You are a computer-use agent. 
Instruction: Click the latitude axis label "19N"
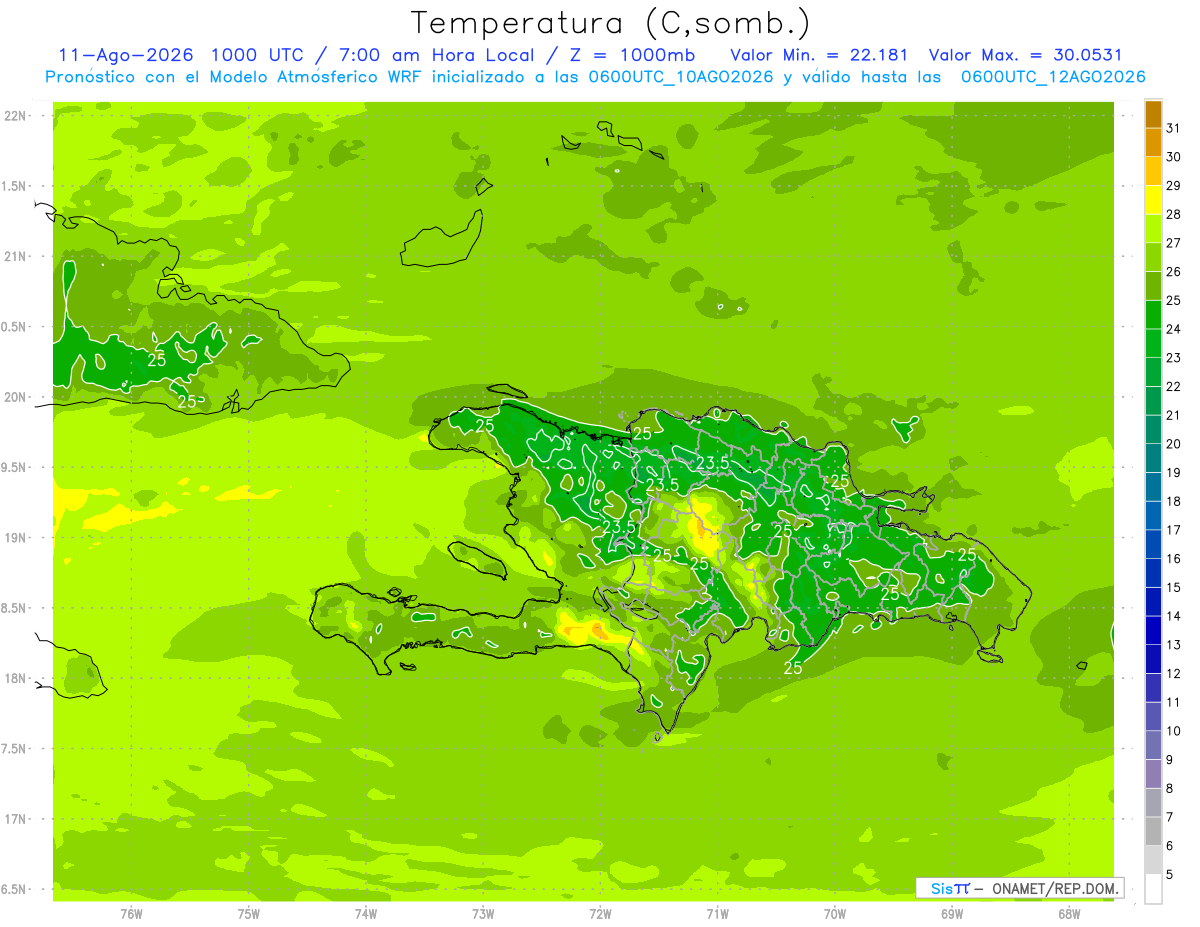[14, 538]
